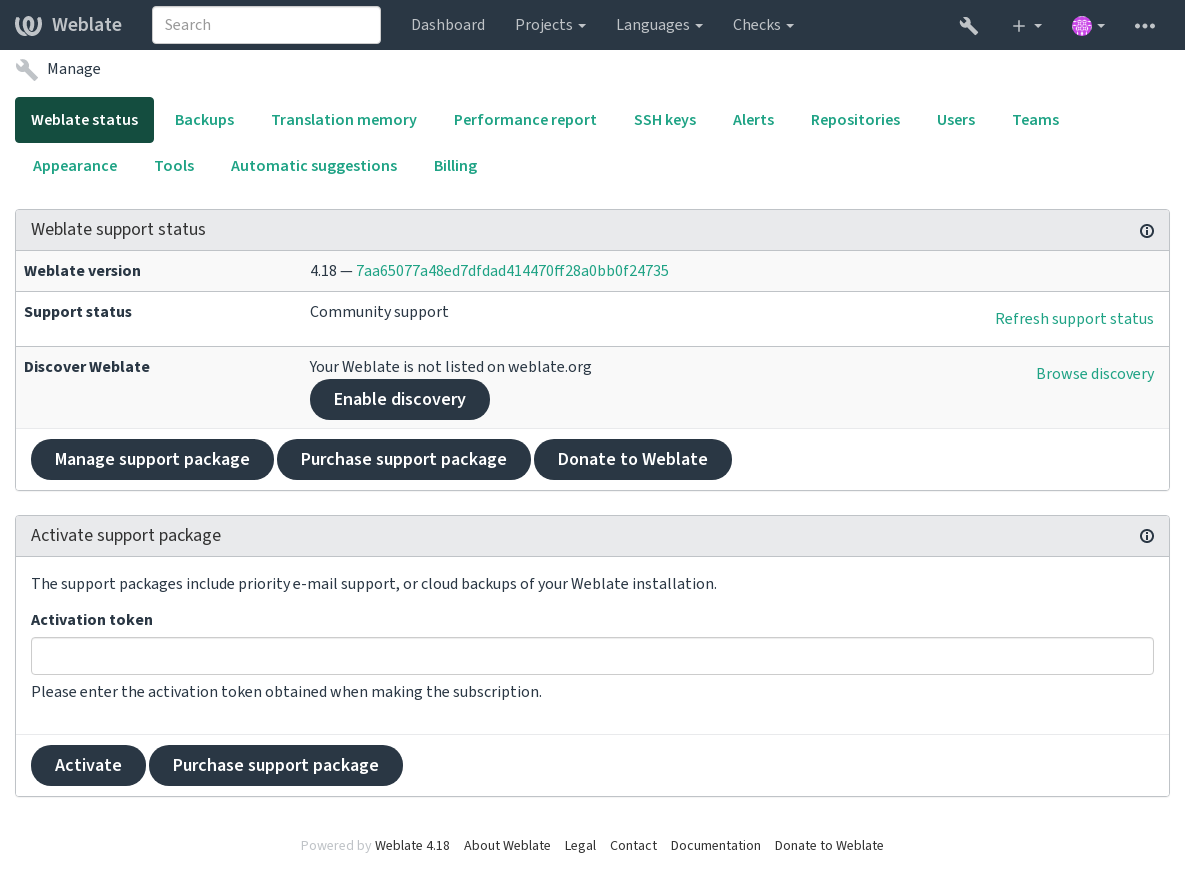Open the Alerts tab
This screenshot has width=1185, height=884.
(x=753, y=120)
